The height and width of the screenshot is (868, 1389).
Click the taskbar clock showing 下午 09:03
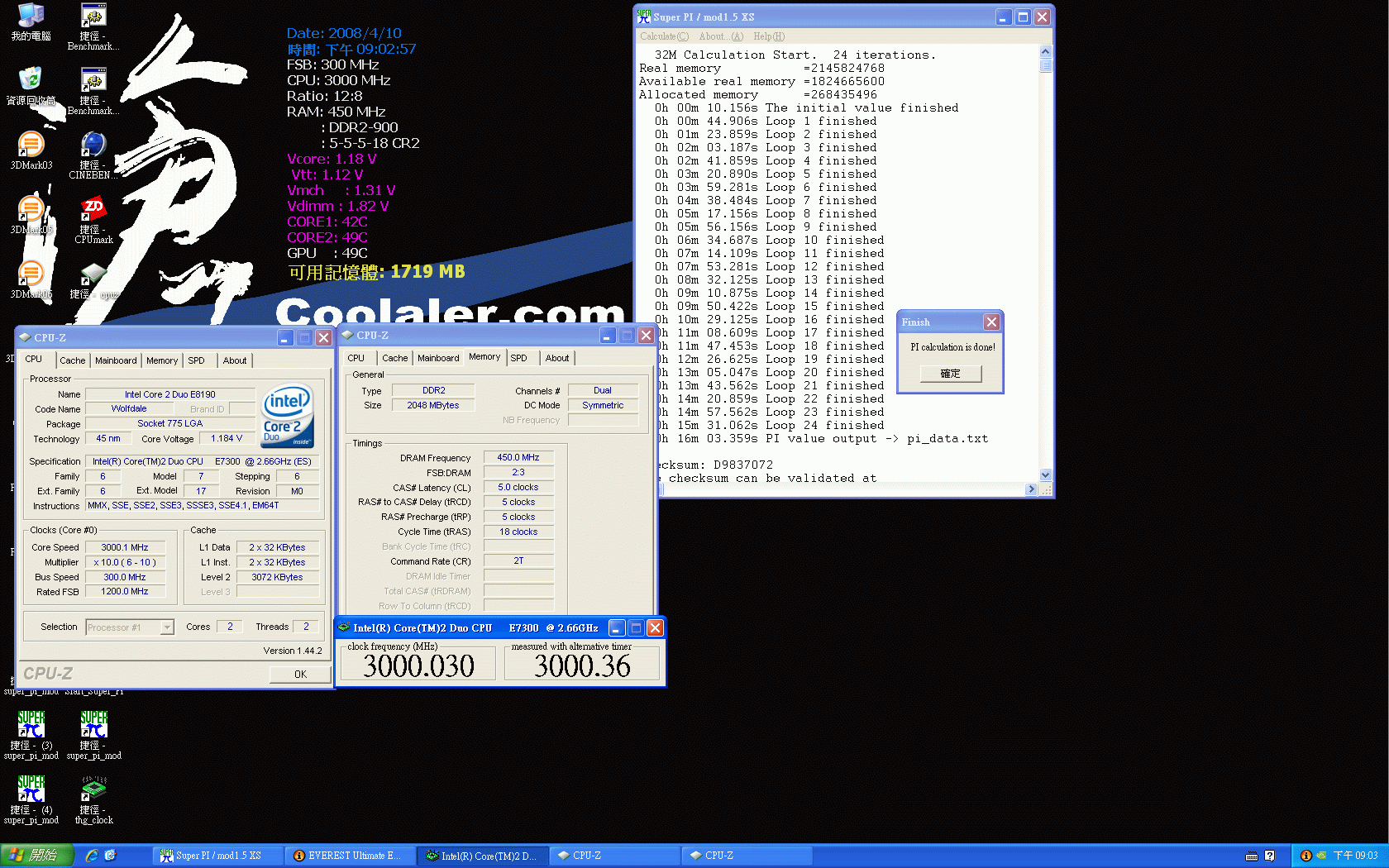[1355, 856]
